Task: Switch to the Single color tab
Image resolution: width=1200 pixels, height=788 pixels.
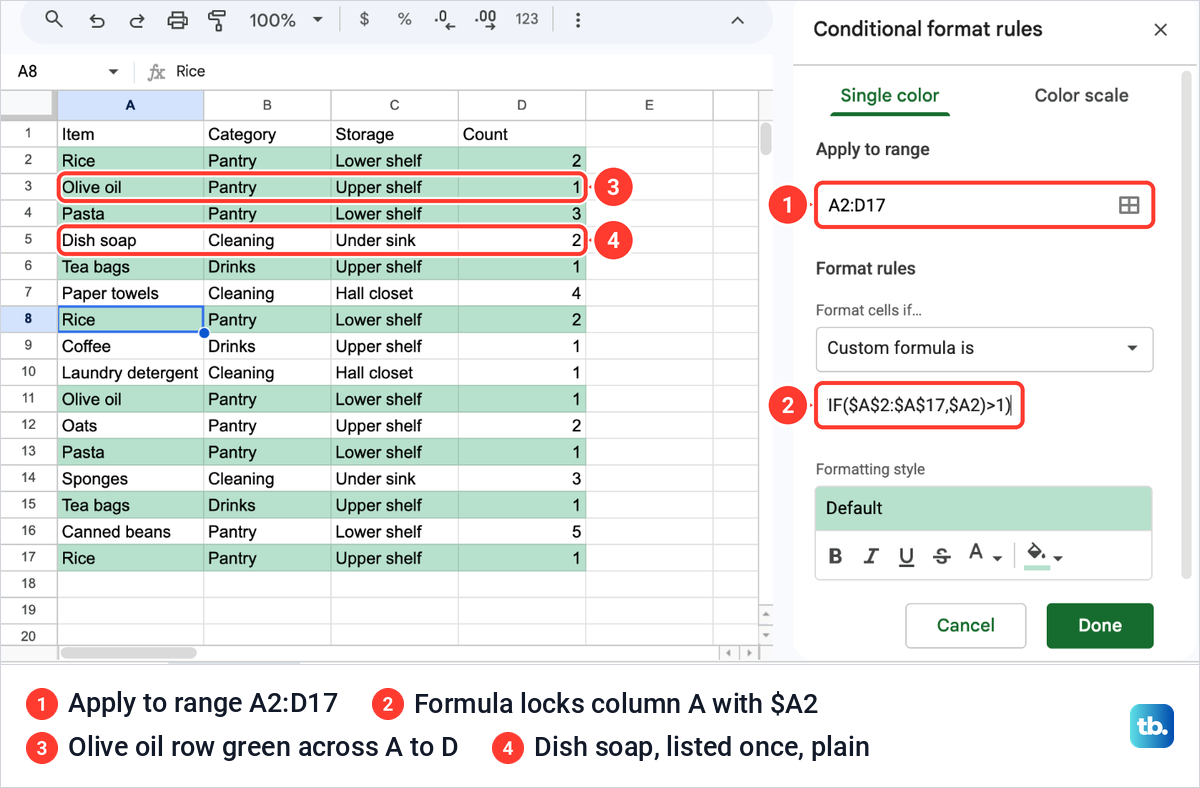Action: pos(889,96)
